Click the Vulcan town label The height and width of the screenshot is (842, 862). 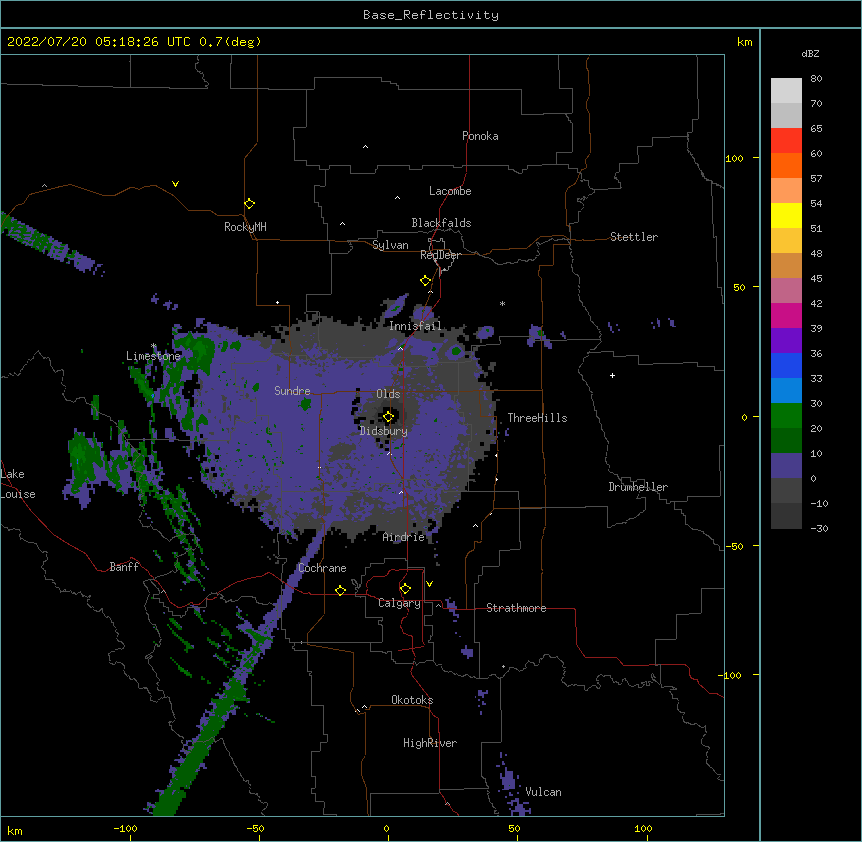point(543,792)
